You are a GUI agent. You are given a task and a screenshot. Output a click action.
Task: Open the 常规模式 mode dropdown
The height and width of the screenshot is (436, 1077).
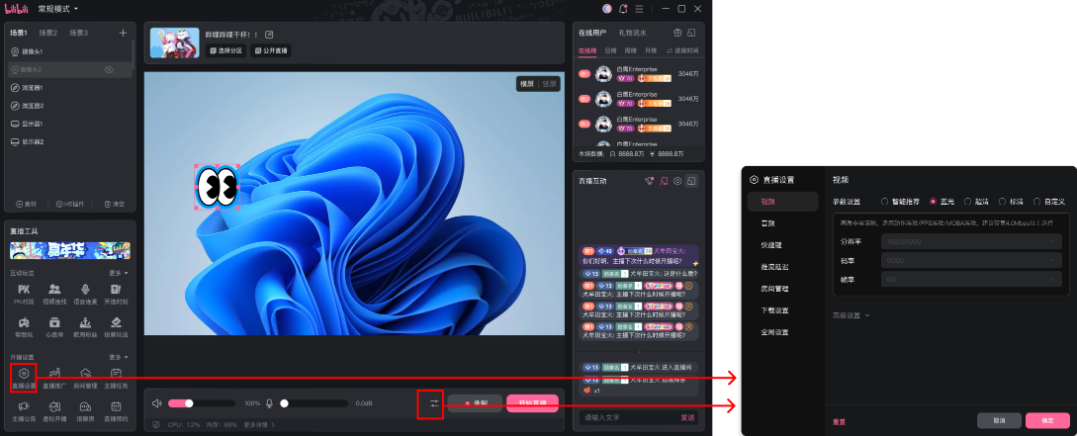tap(57, 8)
